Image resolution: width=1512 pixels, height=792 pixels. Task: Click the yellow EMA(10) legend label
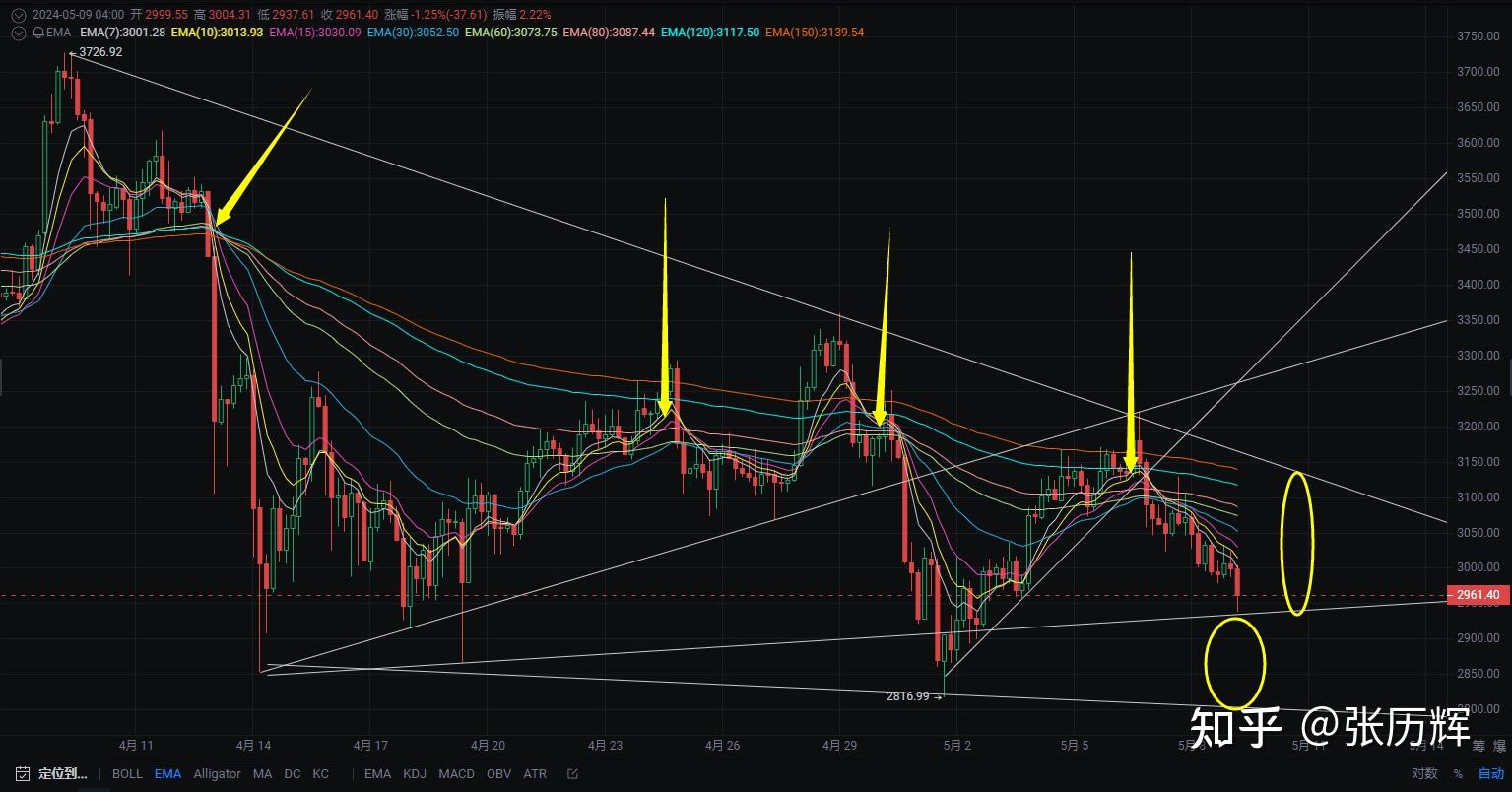tap(217, 33)
